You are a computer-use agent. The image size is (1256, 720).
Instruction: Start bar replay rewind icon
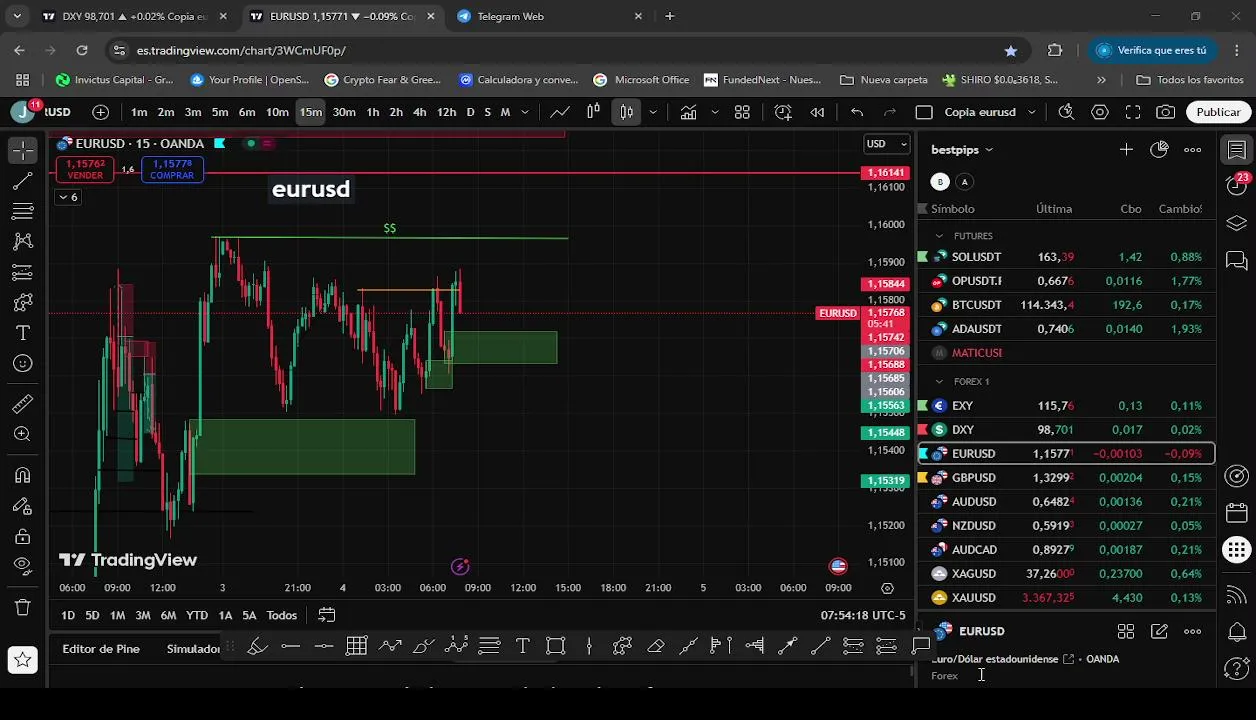coord(817,112)
